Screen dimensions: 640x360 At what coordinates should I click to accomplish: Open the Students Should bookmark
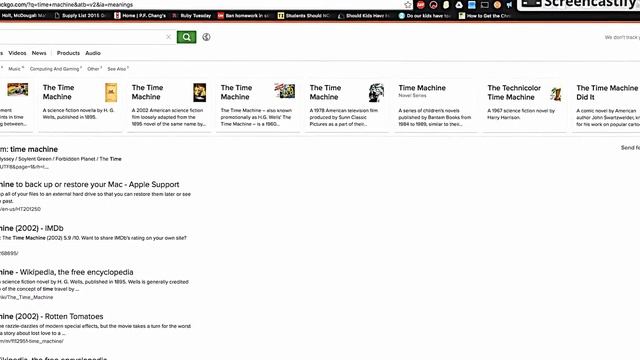[x=304, y=16]
